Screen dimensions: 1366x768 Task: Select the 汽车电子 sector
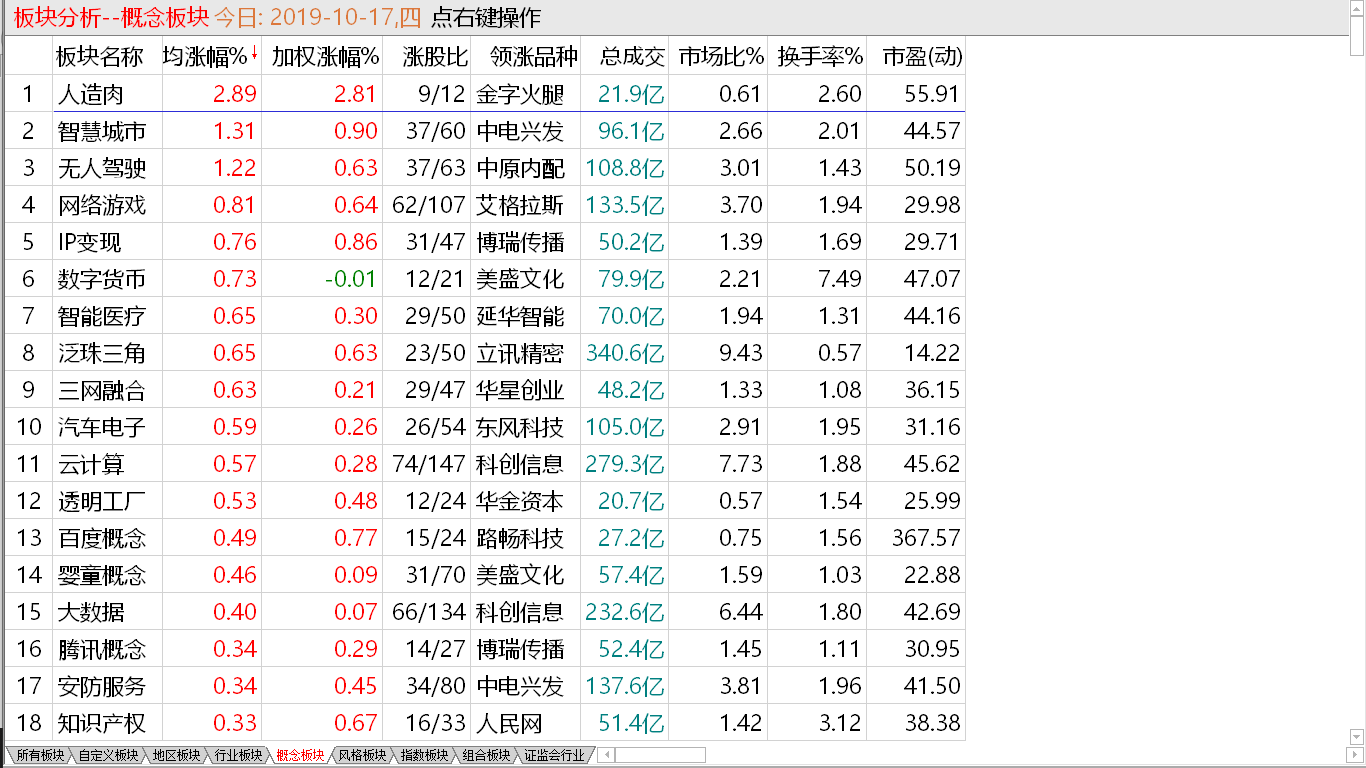[x=102, y=427]
